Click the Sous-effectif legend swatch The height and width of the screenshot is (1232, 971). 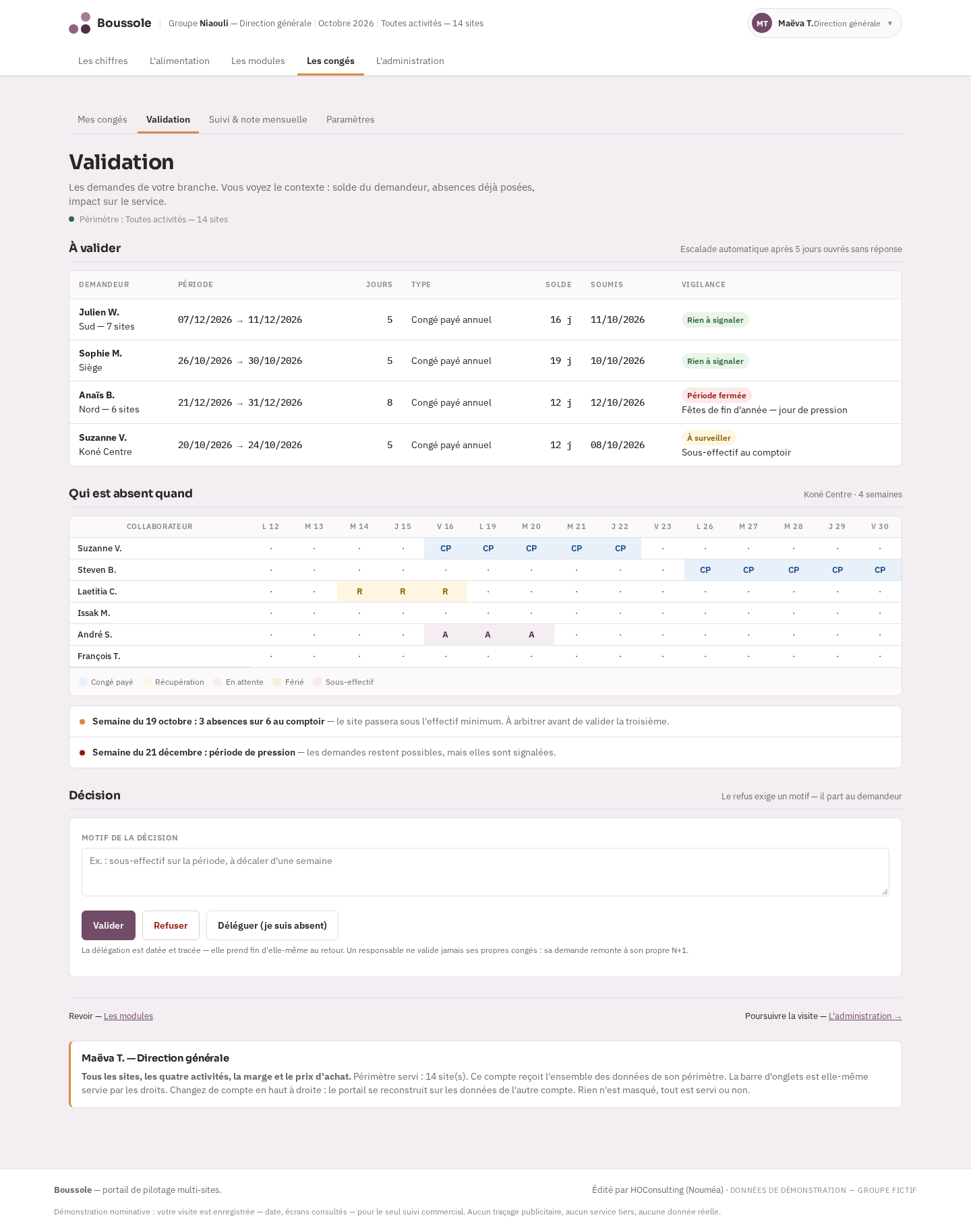(318, 682)
